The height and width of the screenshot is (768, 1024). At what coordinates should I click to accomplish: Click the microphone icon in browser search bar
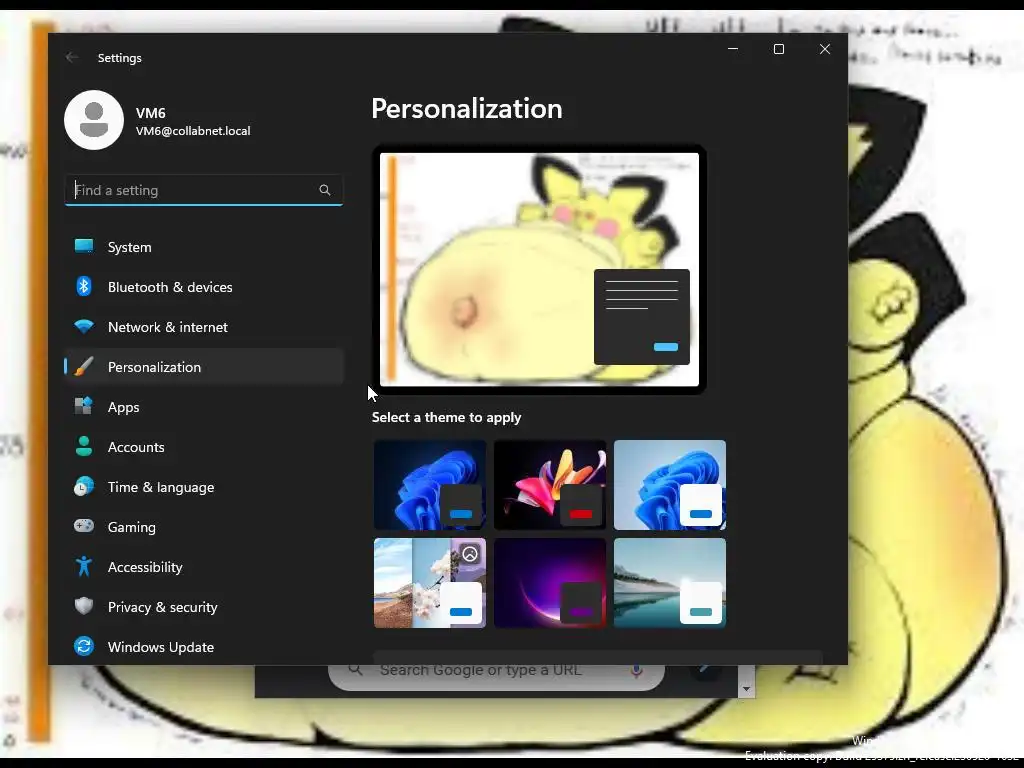click(x=637, y=671)
